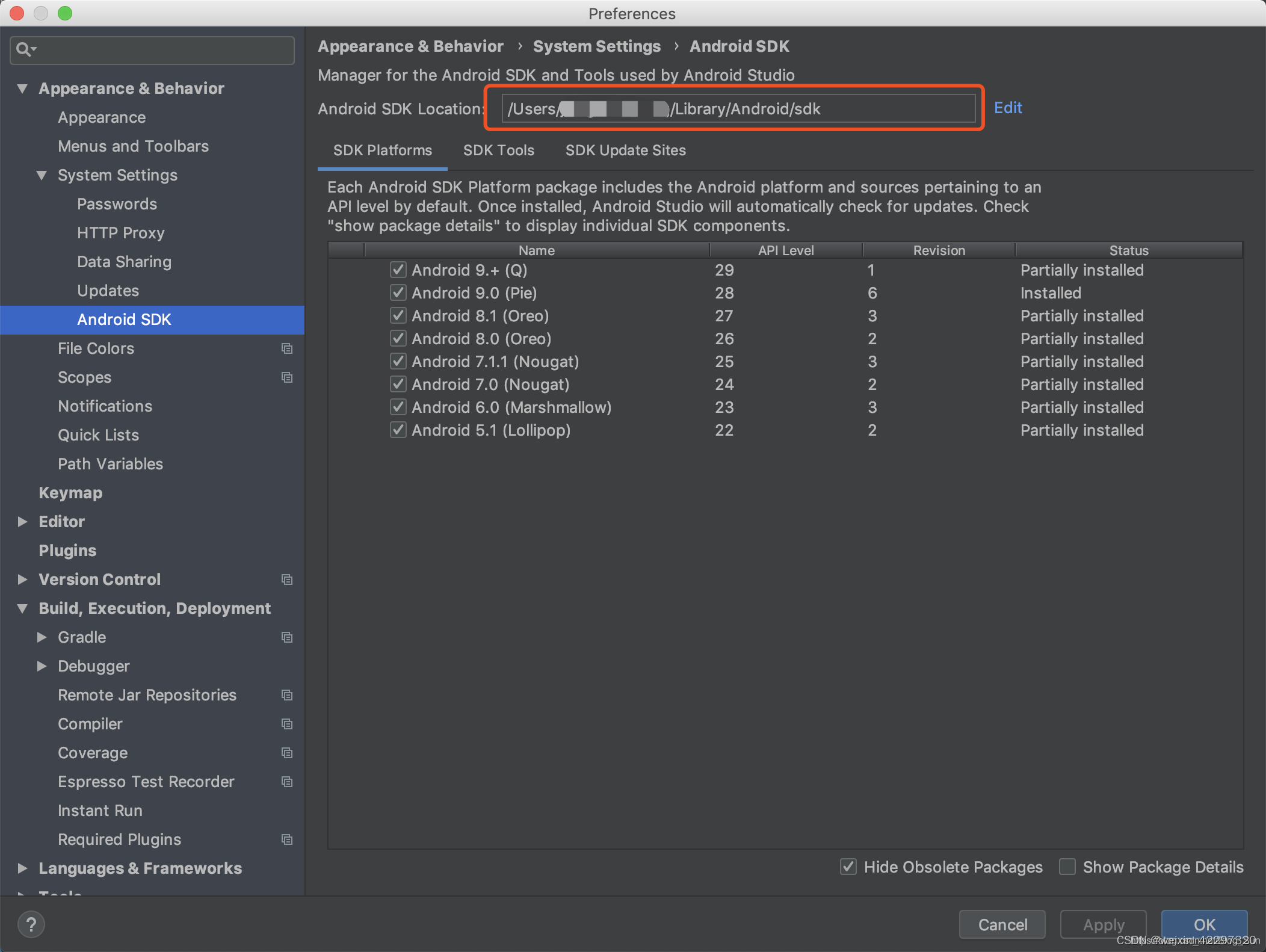
Task: Click the Cancel button
Action: (1002, 924)
